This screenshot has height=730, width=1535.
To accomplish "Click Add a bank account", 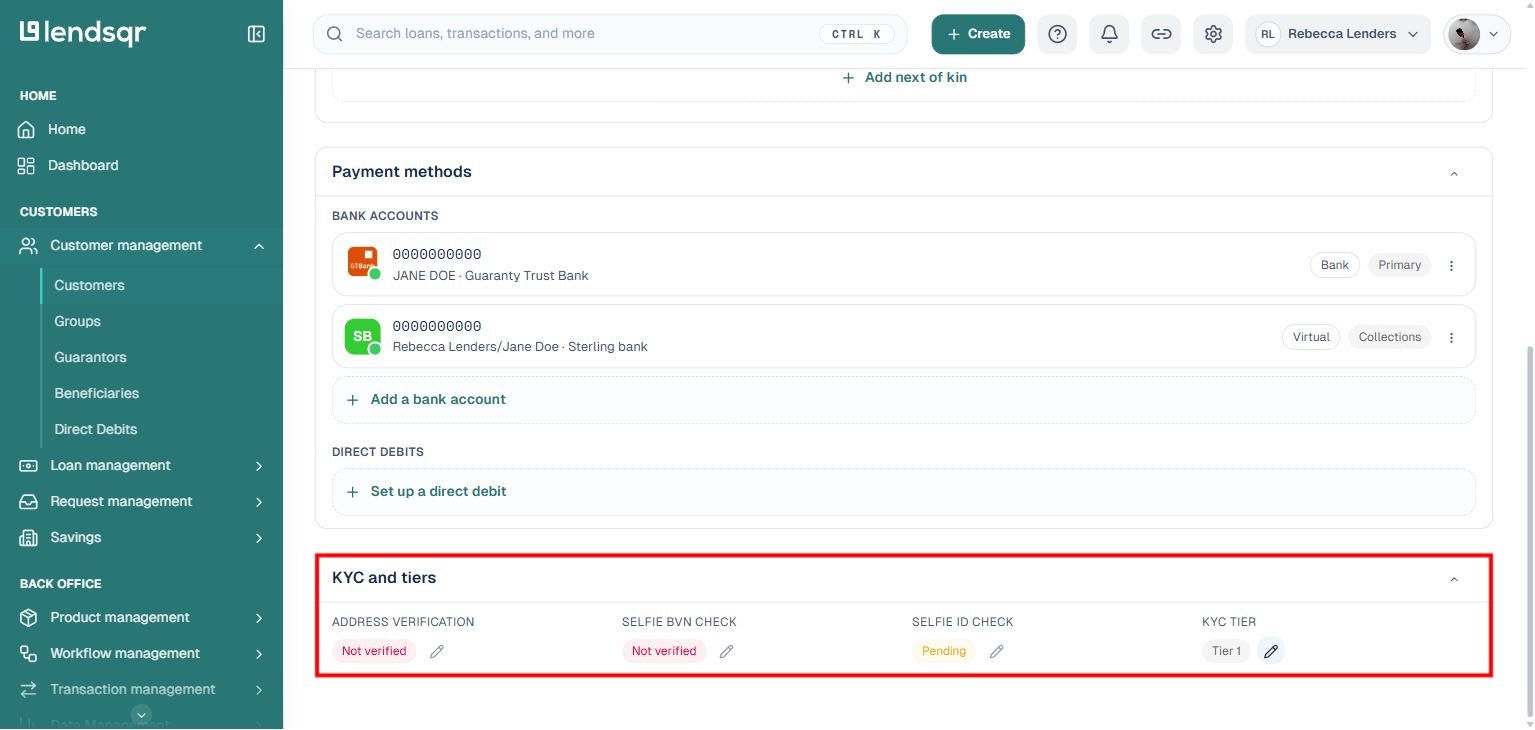I will pyautogui.click(x=904, y=400).
